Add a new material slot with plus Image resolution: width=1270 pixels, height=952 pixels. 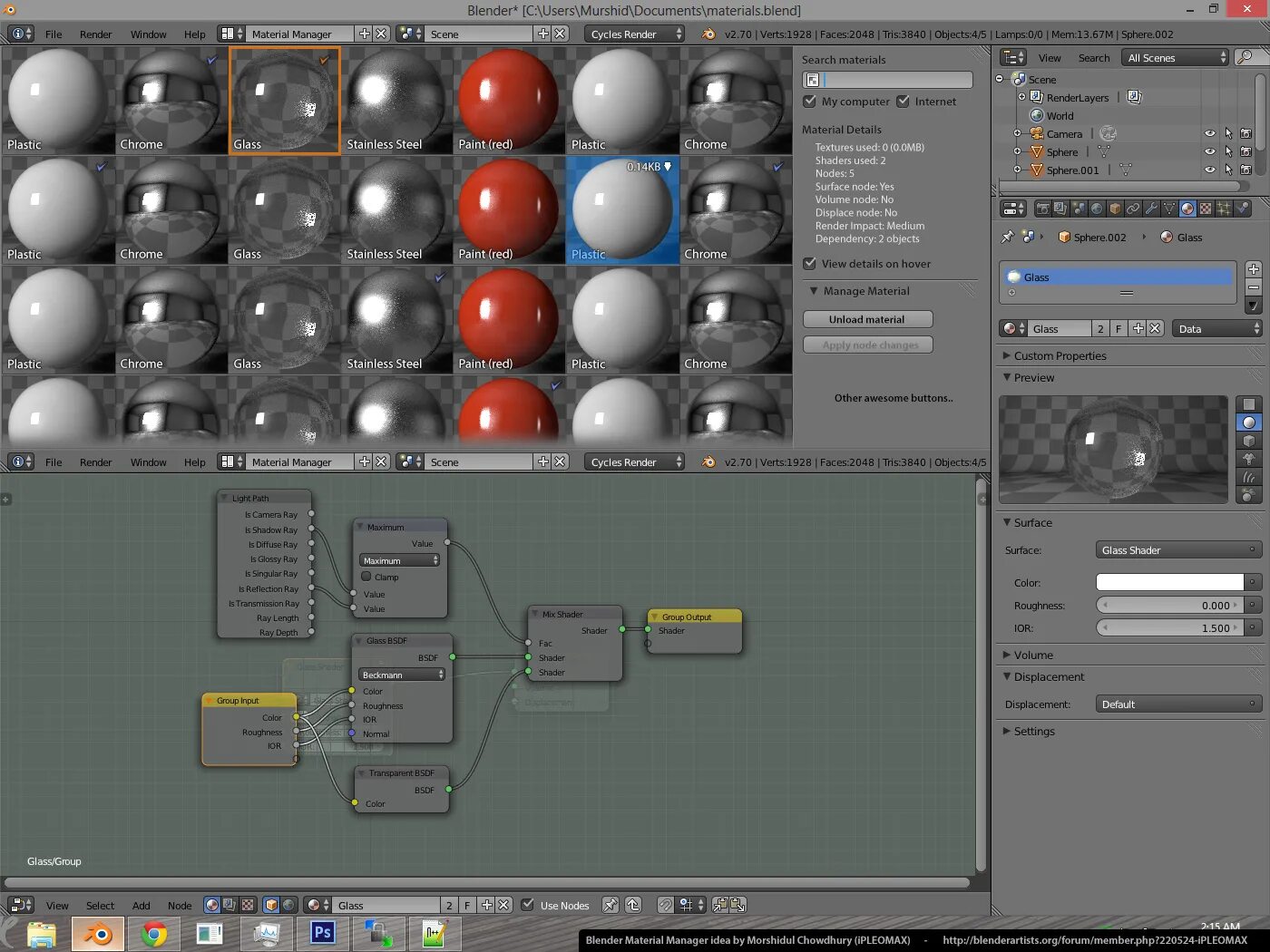tap(1253, 269)
